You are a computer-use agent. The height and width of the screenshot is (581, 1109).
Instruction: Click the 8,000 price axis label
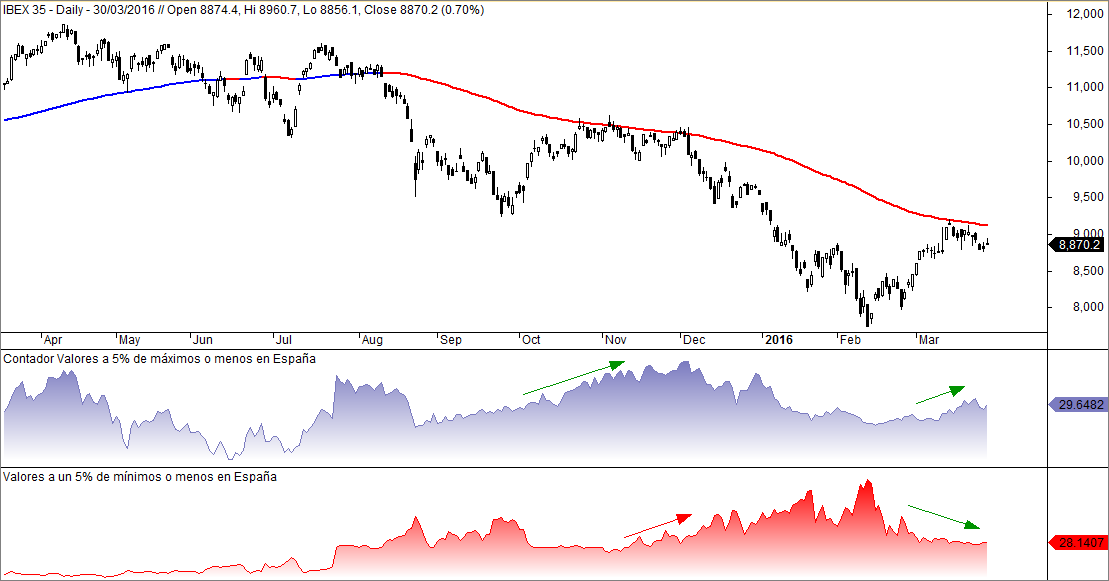pyautogui.click(x=1088, y=307)
